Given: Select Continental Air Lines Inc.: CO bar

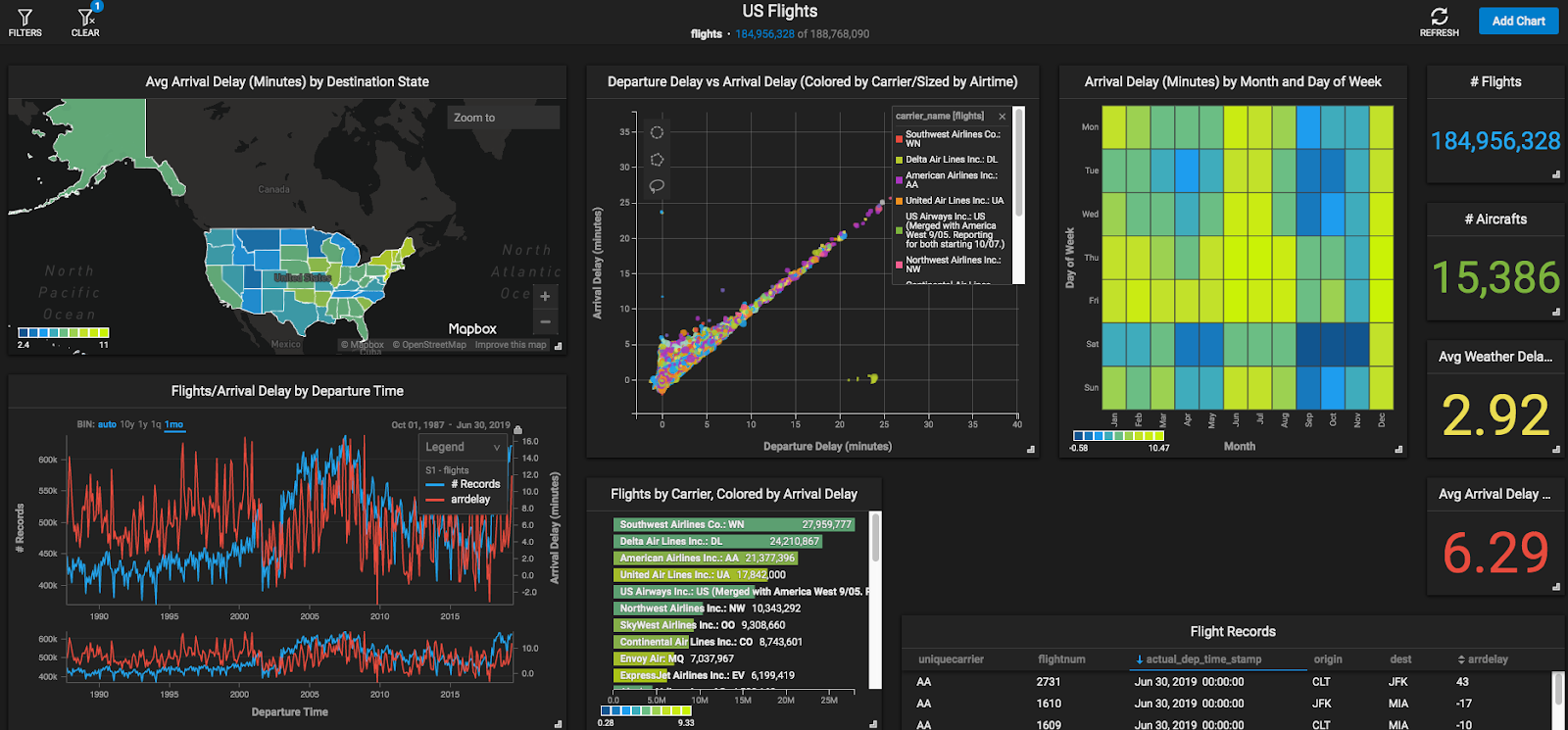Looking at the screenshot, I should coord(652,642).
